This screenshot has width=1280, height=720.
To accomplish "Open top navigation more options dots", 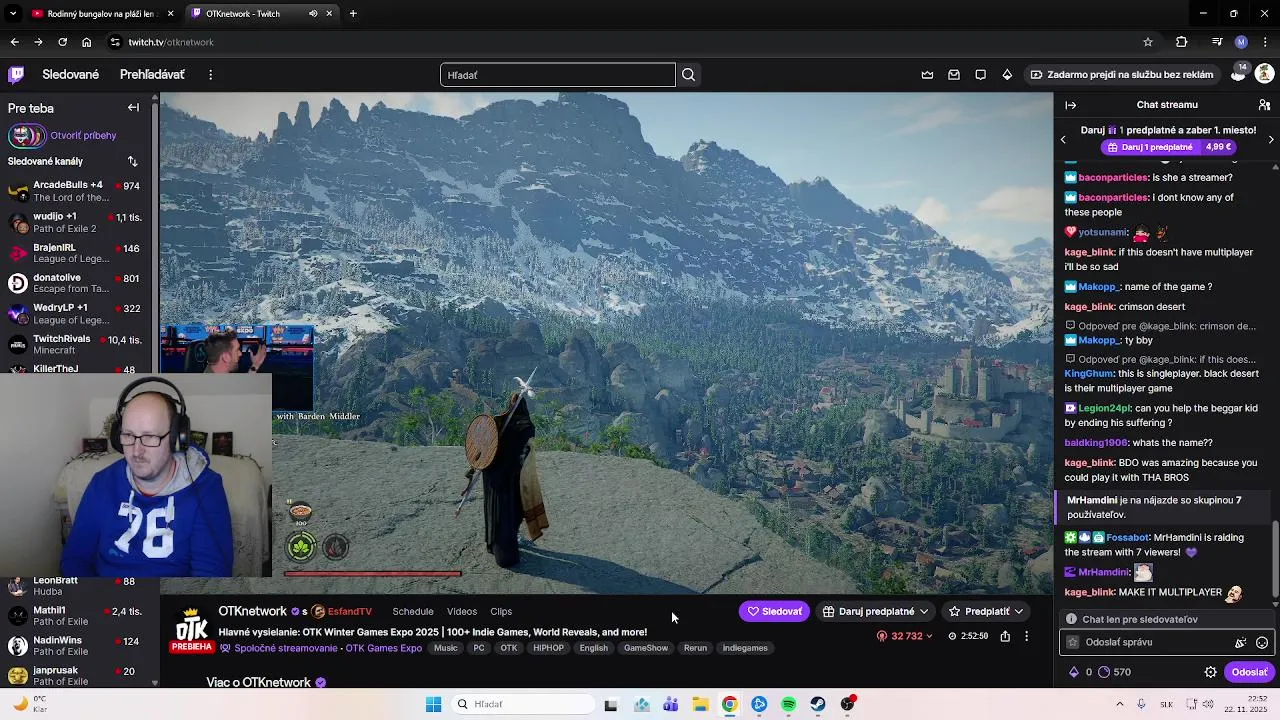I will [x=210, y=75].
